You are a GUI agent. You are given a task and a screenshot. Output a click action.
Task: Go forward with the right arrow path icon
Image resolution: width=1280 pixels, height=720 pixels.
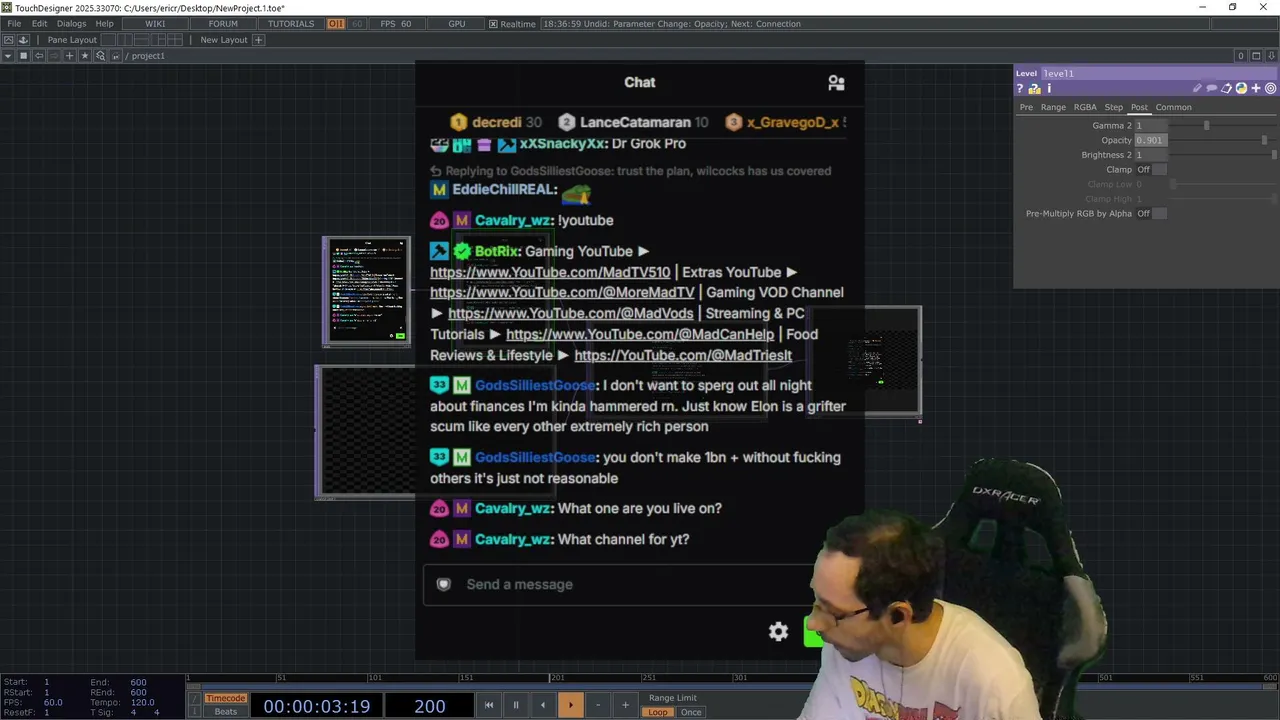pos(54,56)
